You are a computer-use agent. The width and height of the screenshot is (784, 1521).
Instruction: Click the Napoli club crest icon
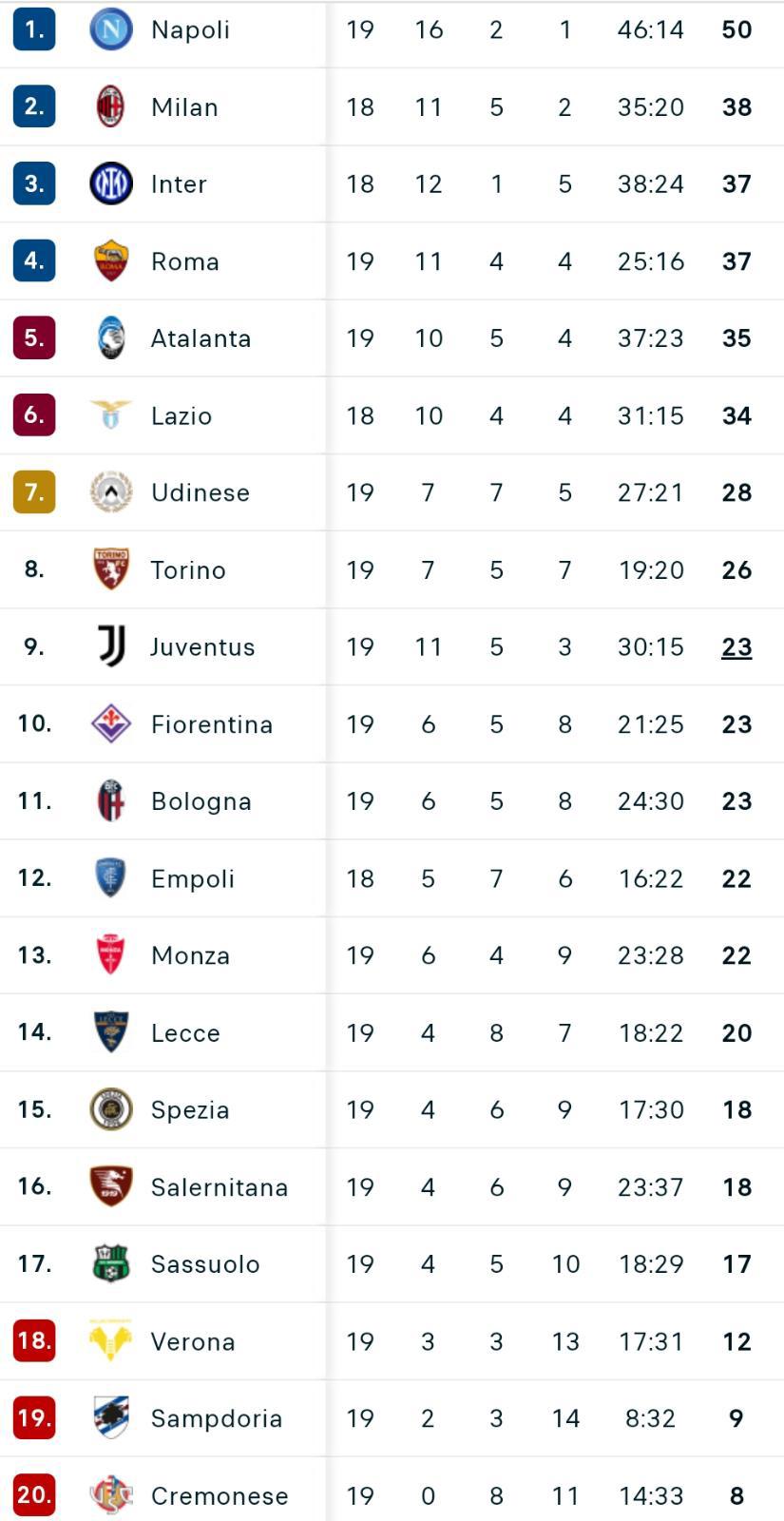click(110, 29)
